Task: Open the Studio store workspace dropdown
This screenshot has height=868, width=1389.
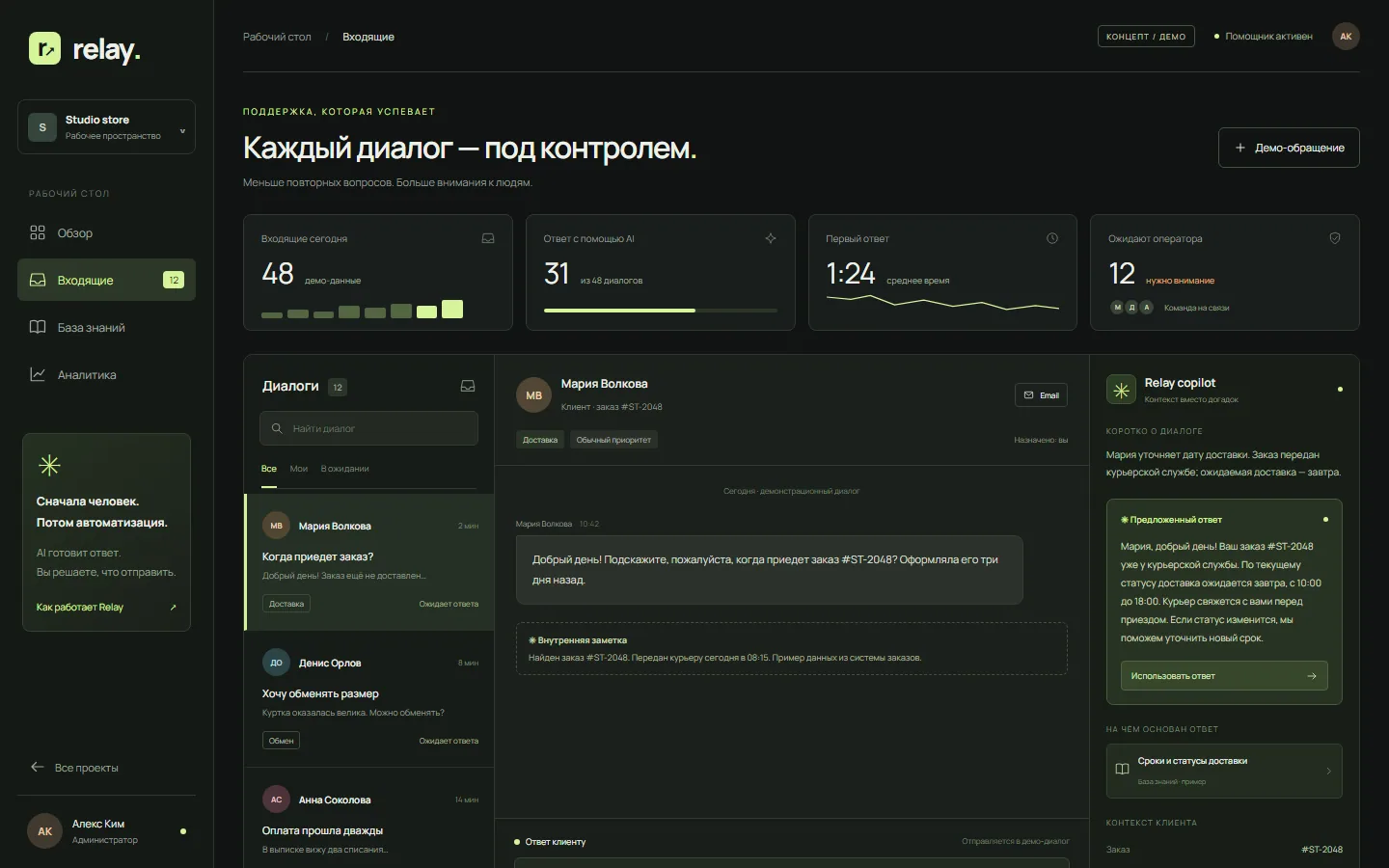Action: coord(106,127)
